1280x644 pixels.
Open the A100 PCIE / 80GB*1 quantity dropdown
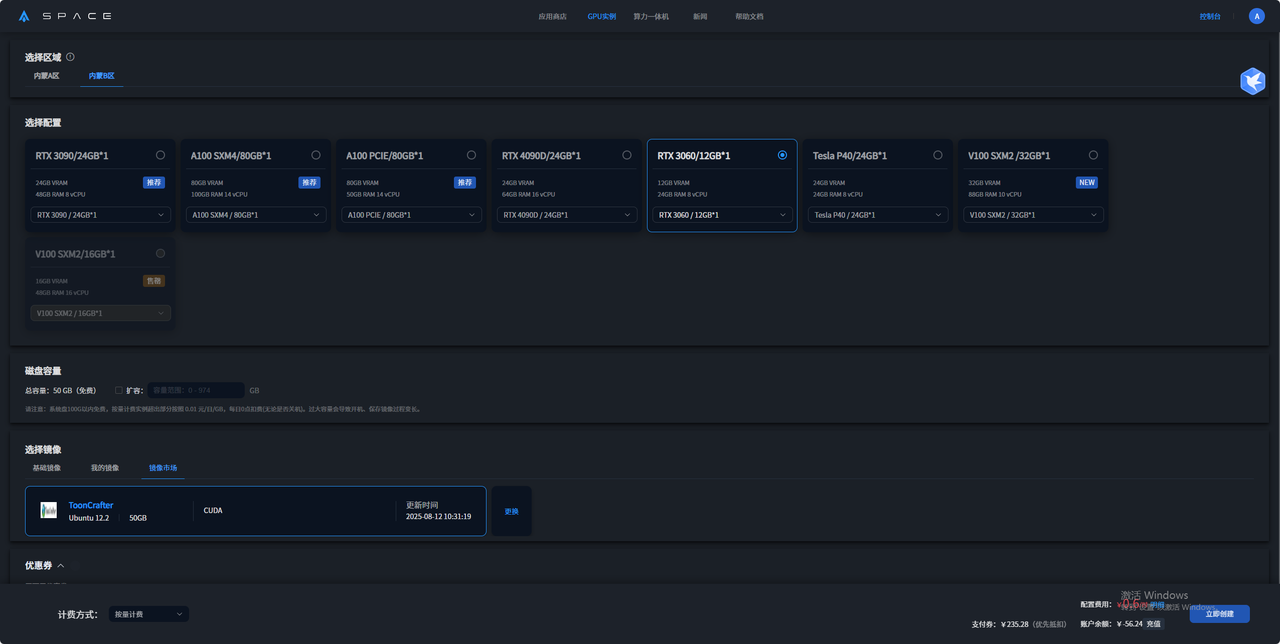[x=412, y=215]
